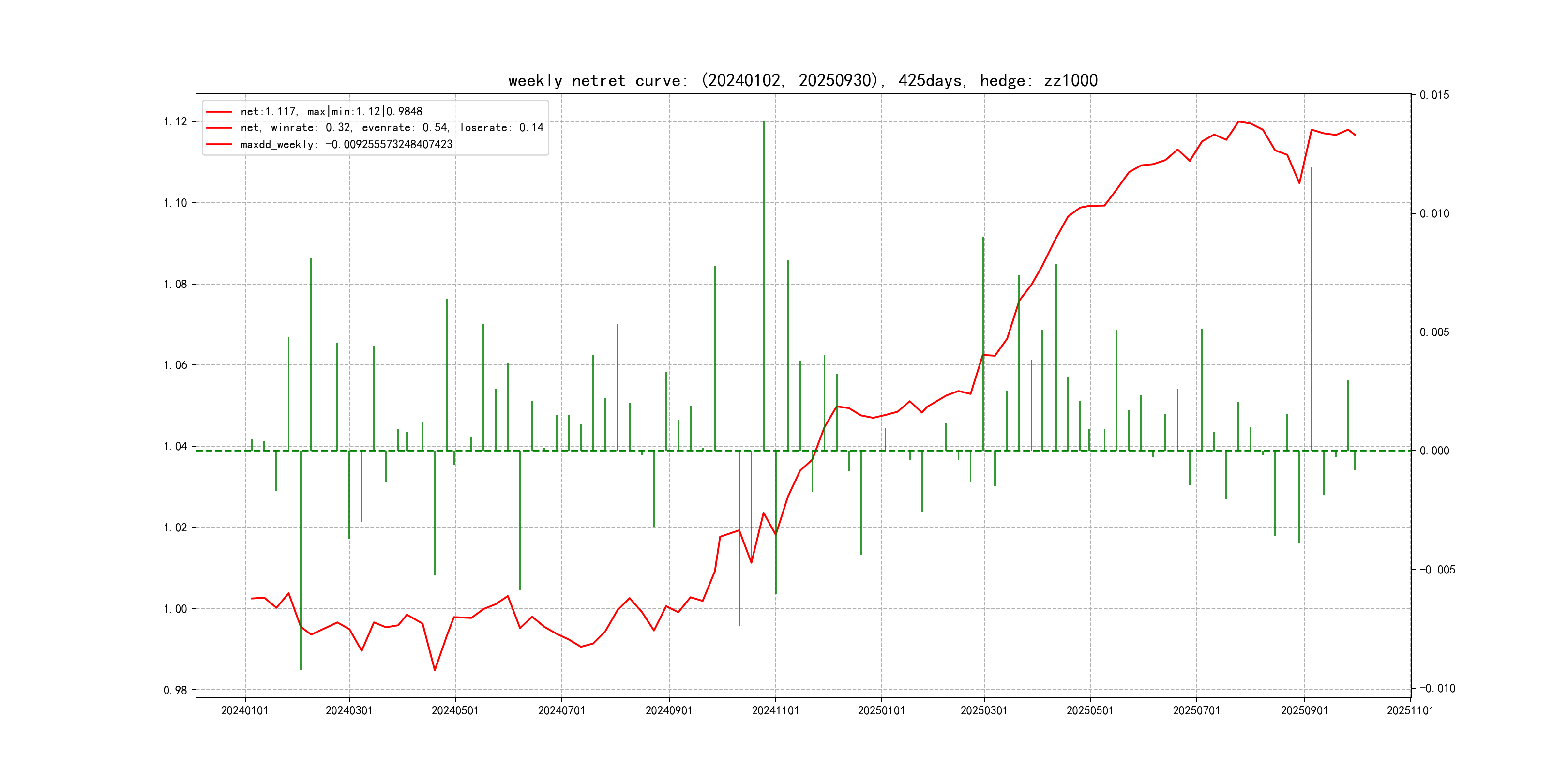
Task: Click the x-axis date label 20250301
Action: coord(984,711)
